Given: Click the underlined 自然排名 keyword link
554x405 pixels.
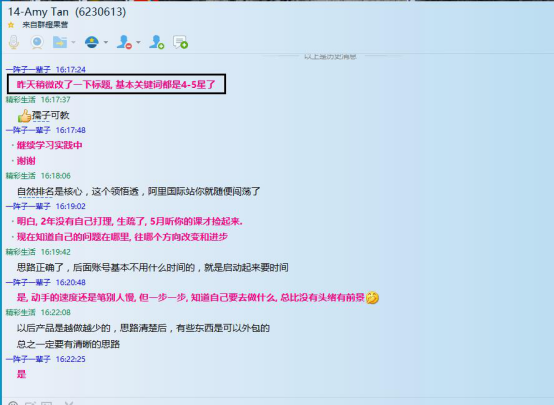Looking at the screenshot, I should 35,192.
